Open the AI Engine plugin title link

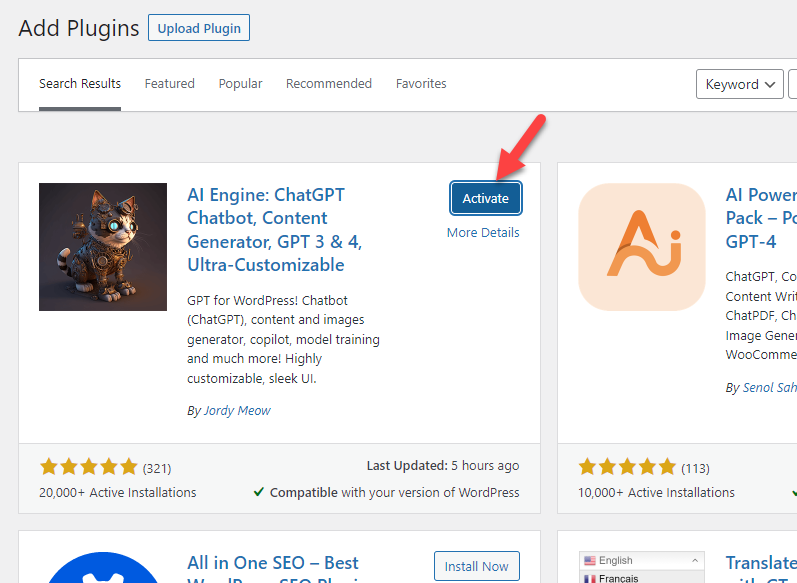pos(274,230)
